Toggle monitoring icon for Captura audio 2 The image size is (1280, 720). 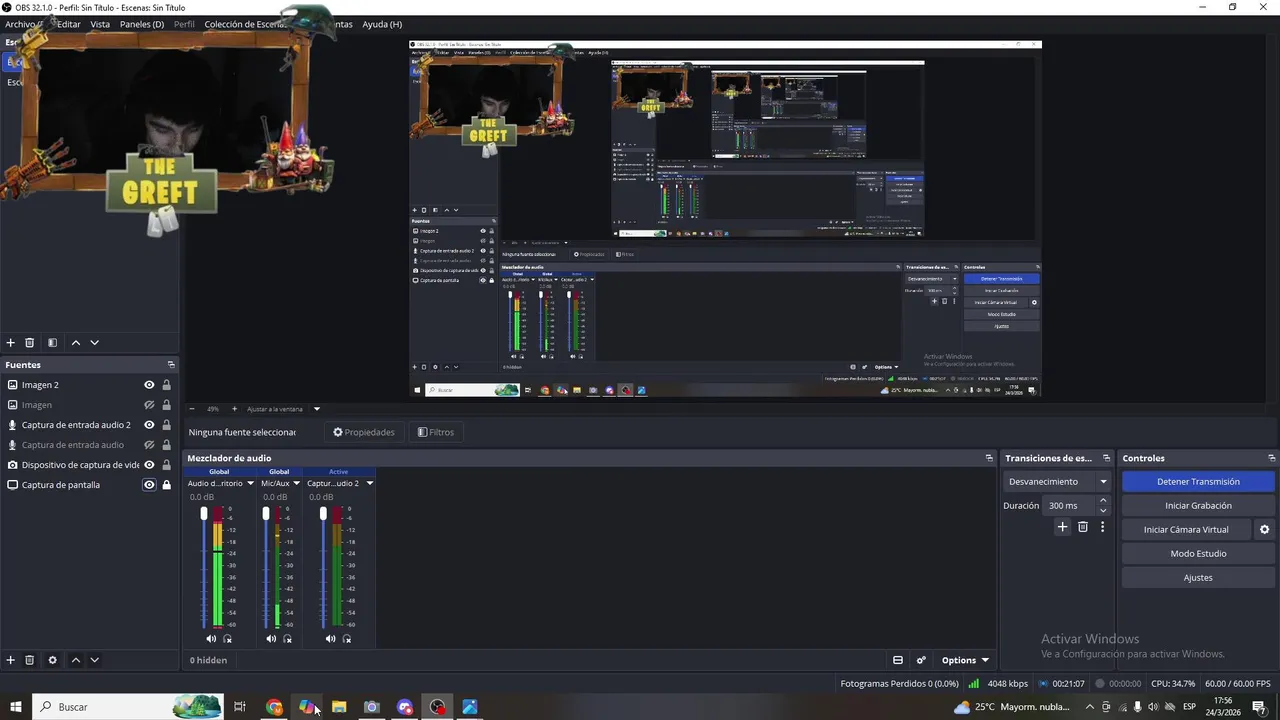347,638
